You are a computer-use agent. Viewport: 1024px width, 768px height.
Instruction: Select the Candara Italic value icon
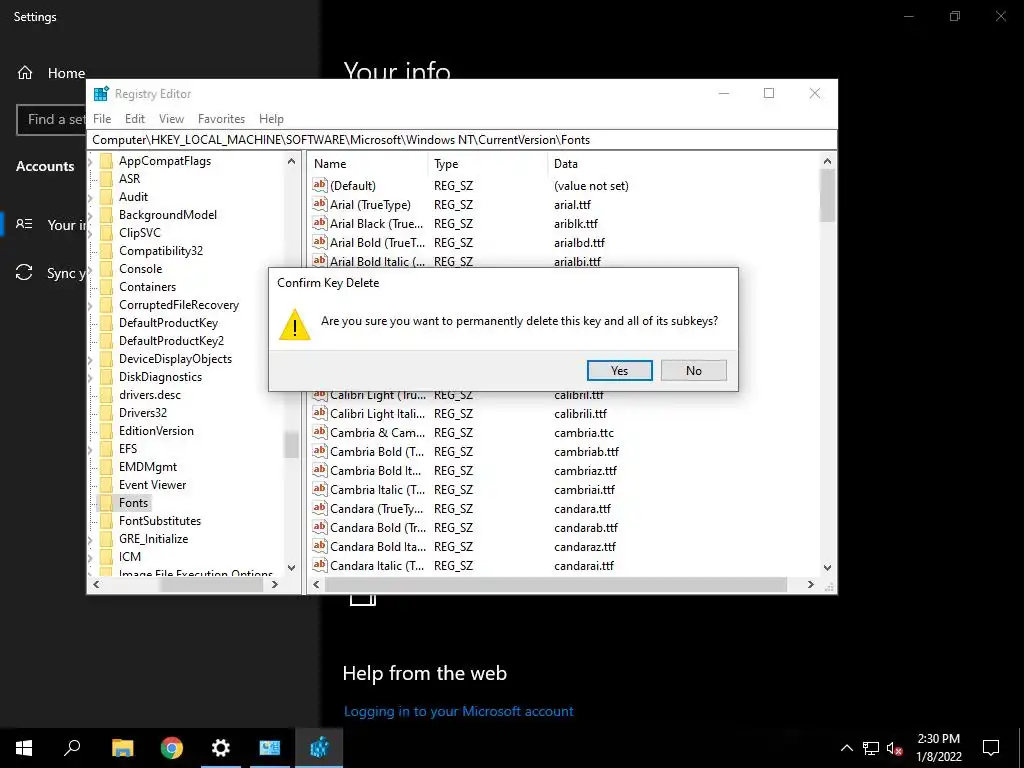[x=319, y=566]
